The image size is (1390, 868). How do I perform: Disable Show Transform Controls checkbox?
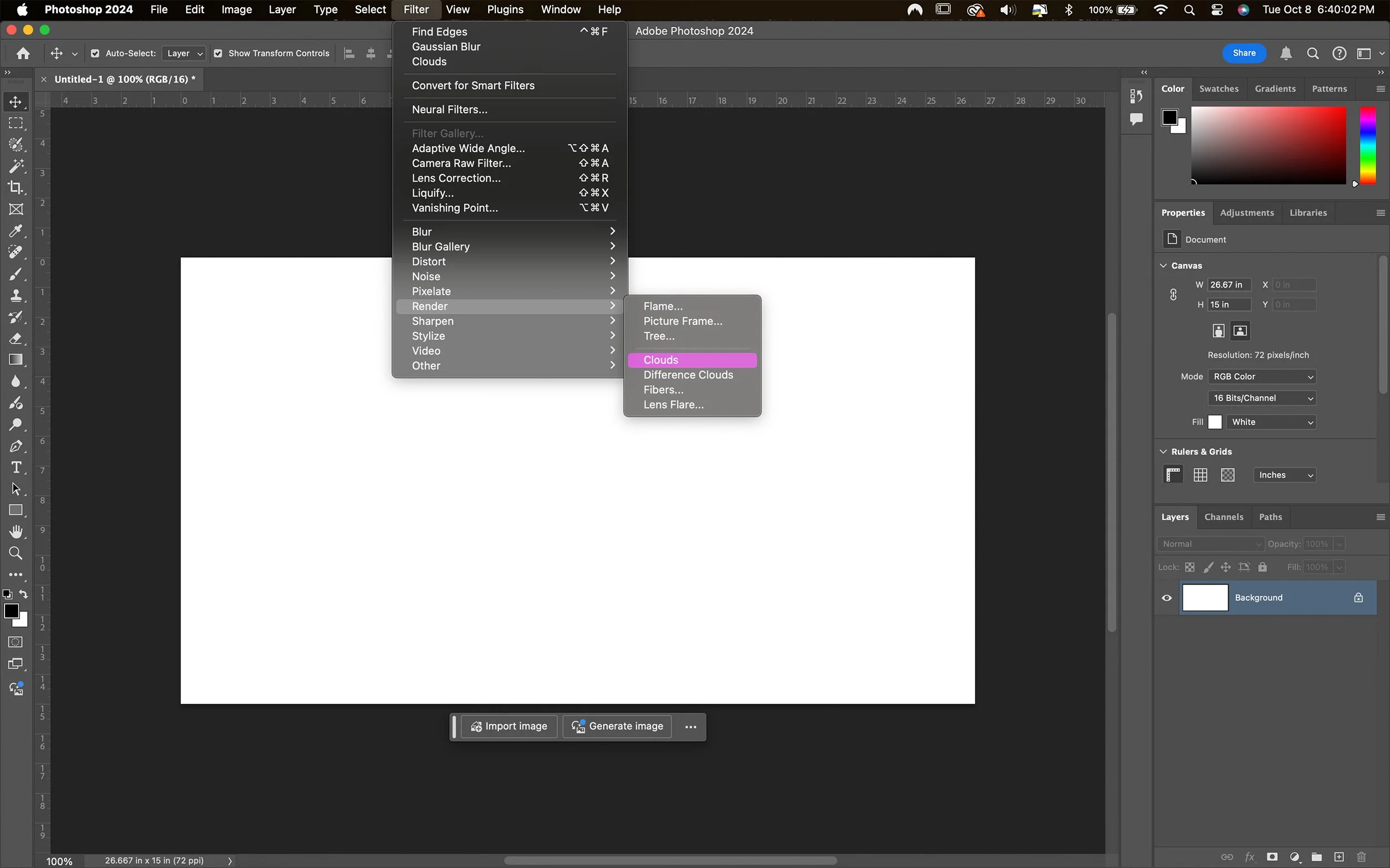coord(219,53)
